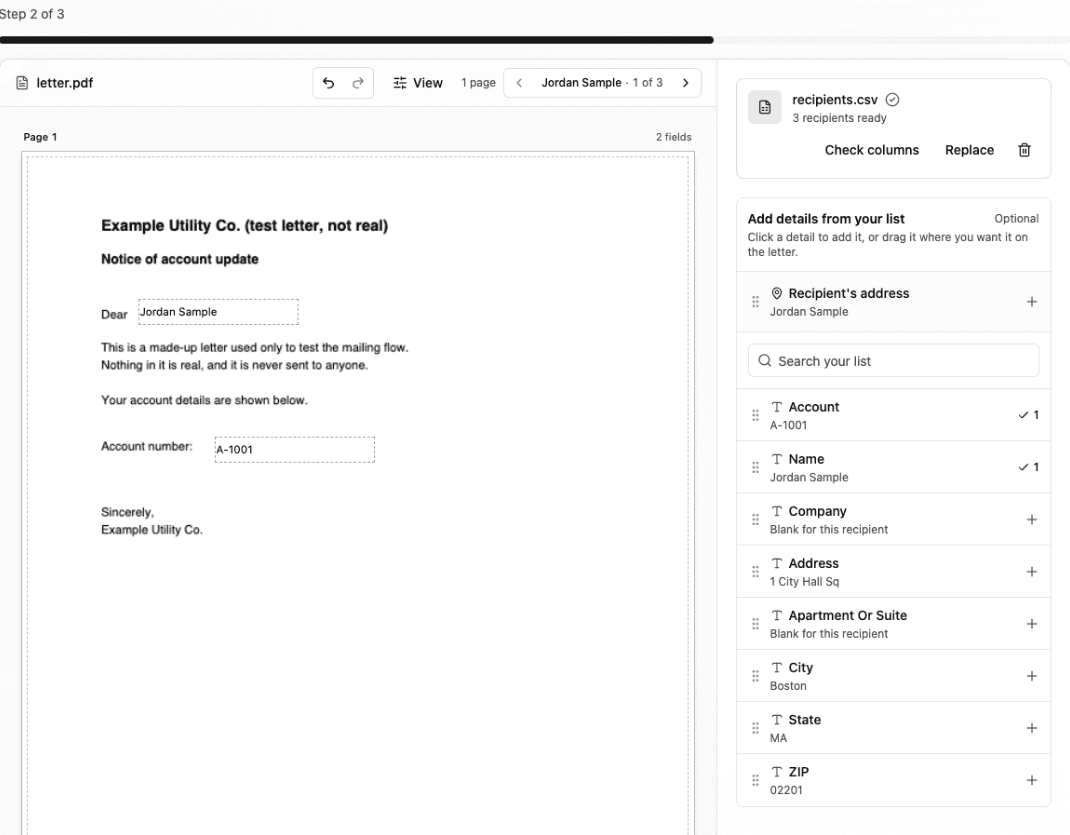
Task: Add Recipient's address with plus icon
Action: (x=1032, y=302)
